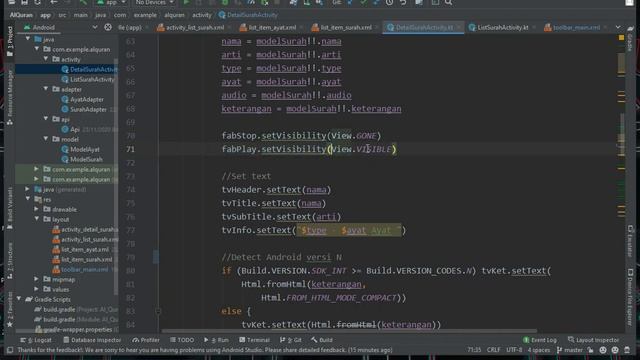
Task: Collapse the Gradle Scripts node
Action: 19,299
